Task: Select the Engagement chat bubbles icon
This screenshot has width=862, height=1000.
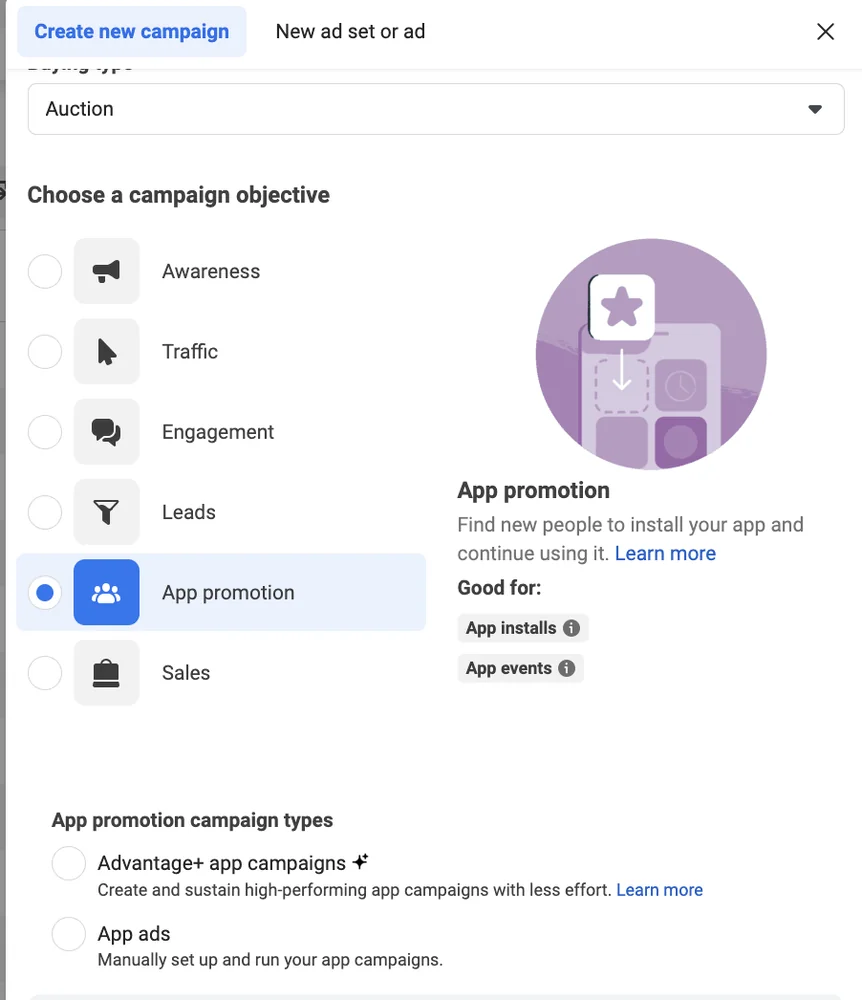Action: point(106,432)
